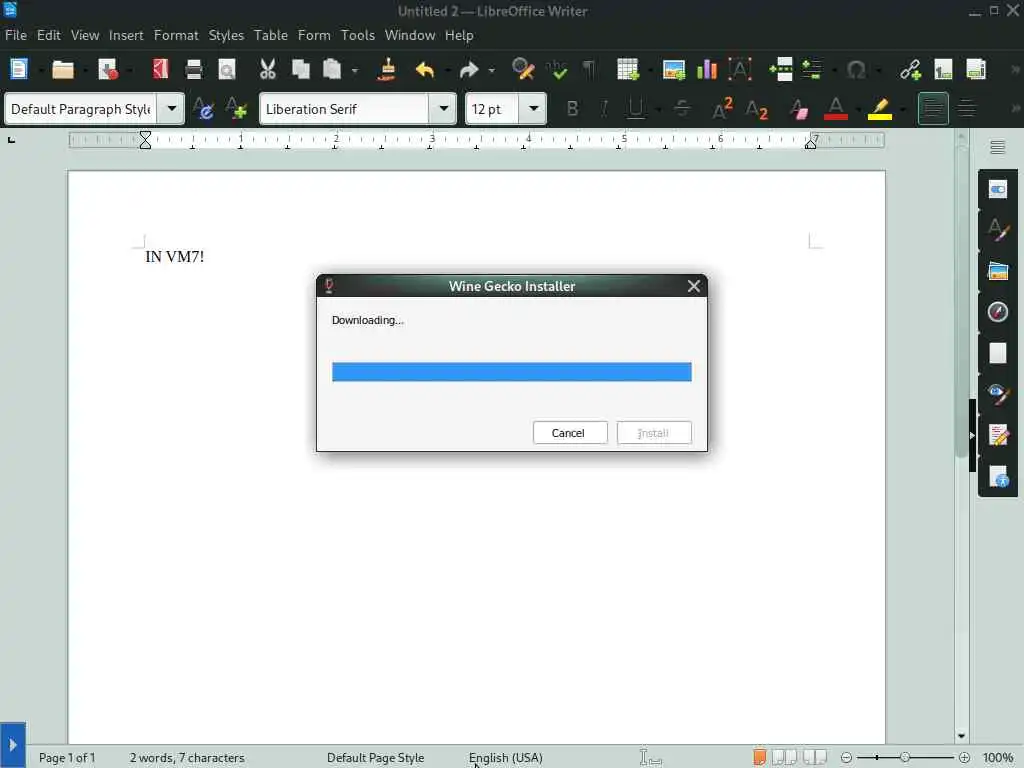Insert a chart icon
This screenshot has height=768, width=1024.
(x=707, y=69)
